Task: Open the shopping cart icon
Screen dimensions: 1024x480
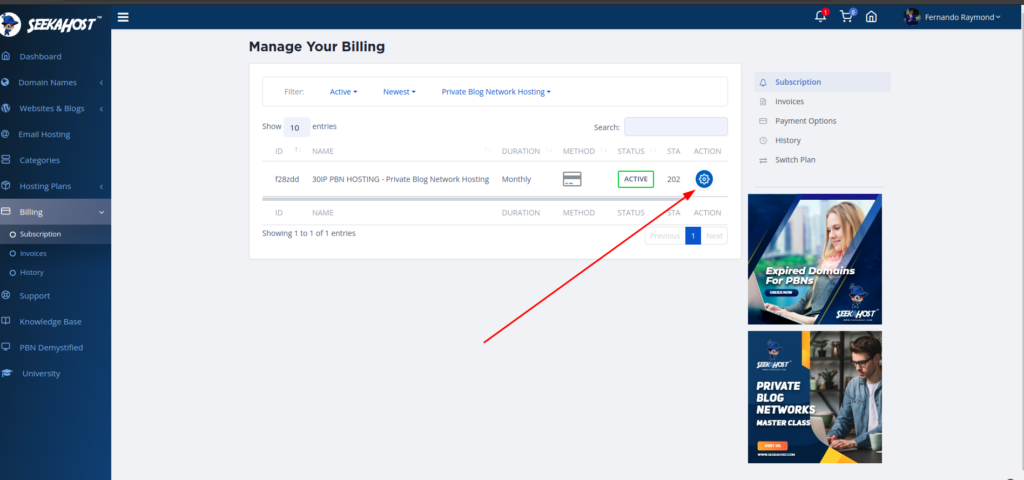Action: (847, 16)
